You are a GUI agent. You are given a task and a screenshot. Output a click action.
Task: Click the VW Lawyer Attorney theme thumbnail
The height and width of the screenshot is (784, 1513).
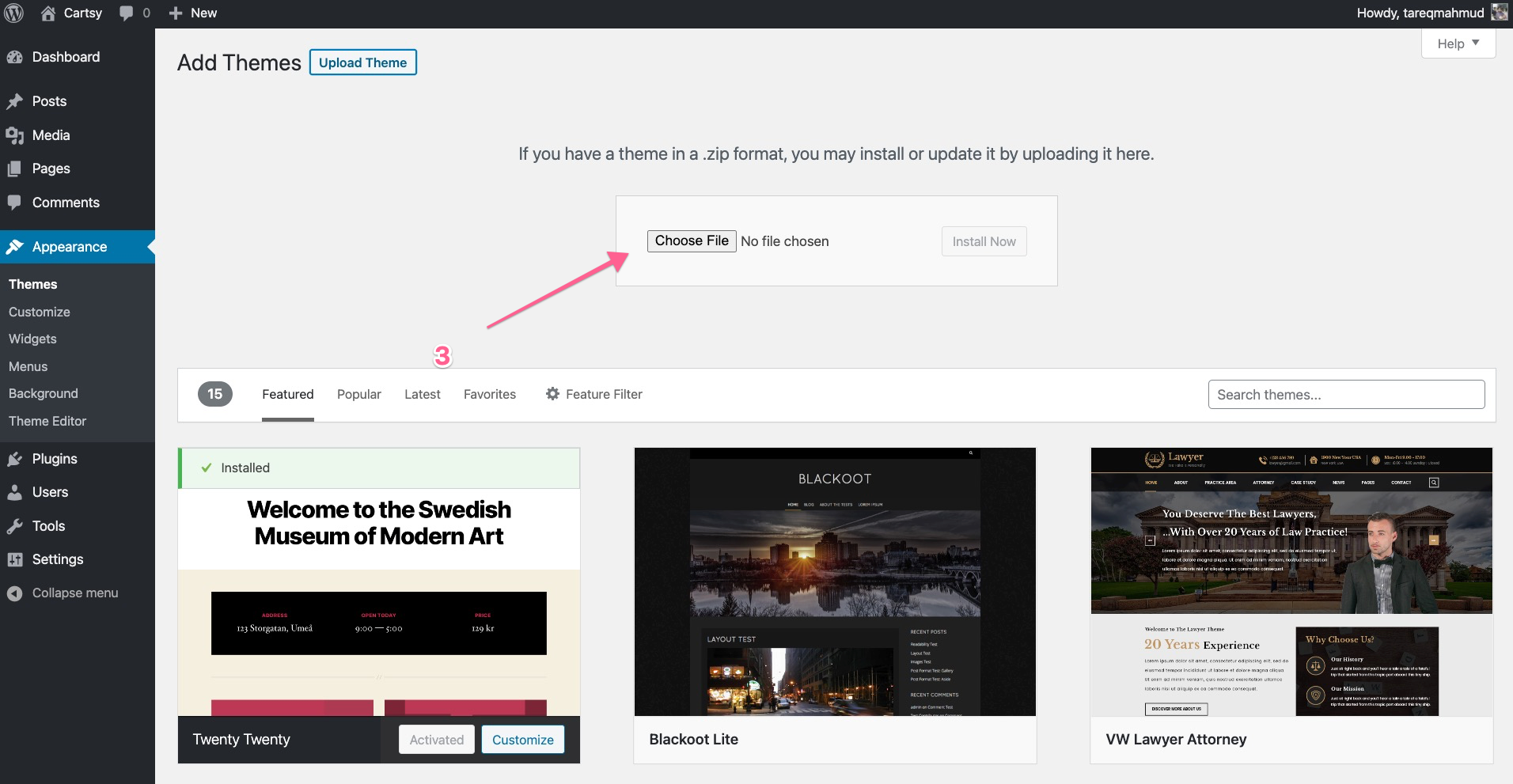click(x=1291, y=582)
